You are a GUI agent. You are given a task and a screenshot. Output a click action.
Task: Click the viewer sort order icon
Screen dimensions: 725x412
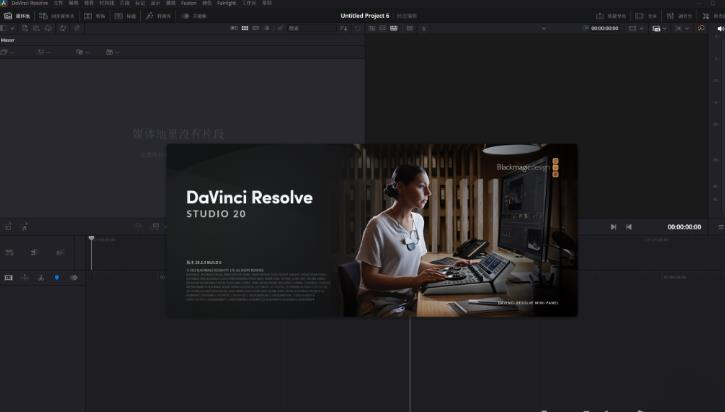pos(344,28)
